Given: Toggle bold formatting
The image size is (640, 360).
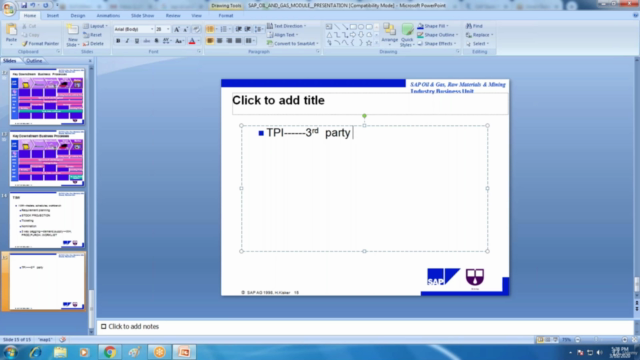Looking at the screenshot, I should pos(118,41).
